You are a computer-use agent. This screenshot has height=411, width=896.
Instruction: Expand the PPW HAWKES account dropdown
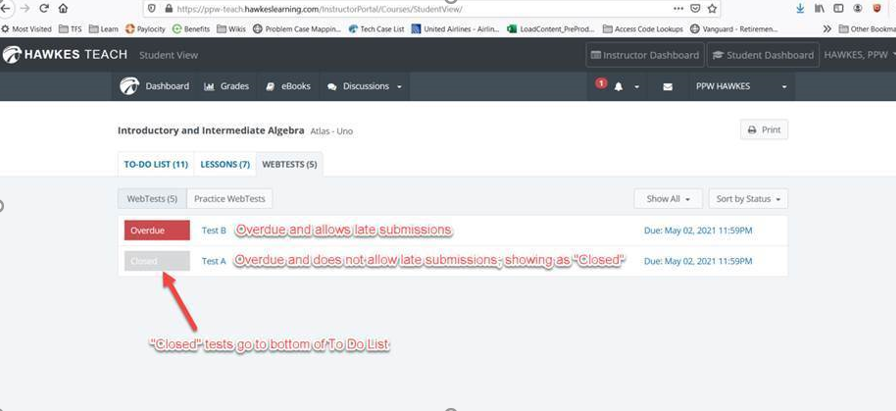point(741,86)
